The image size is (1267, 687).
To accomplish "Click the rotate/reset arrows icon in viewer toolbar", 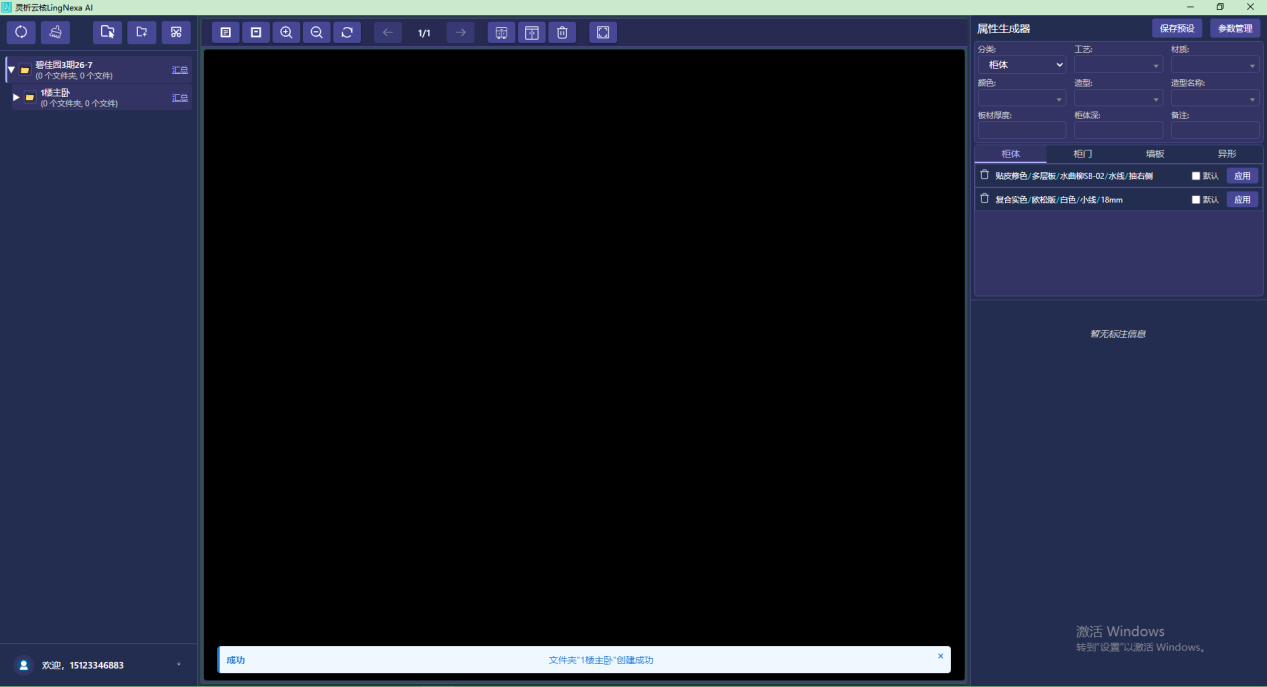I will [x=347, y=32].
